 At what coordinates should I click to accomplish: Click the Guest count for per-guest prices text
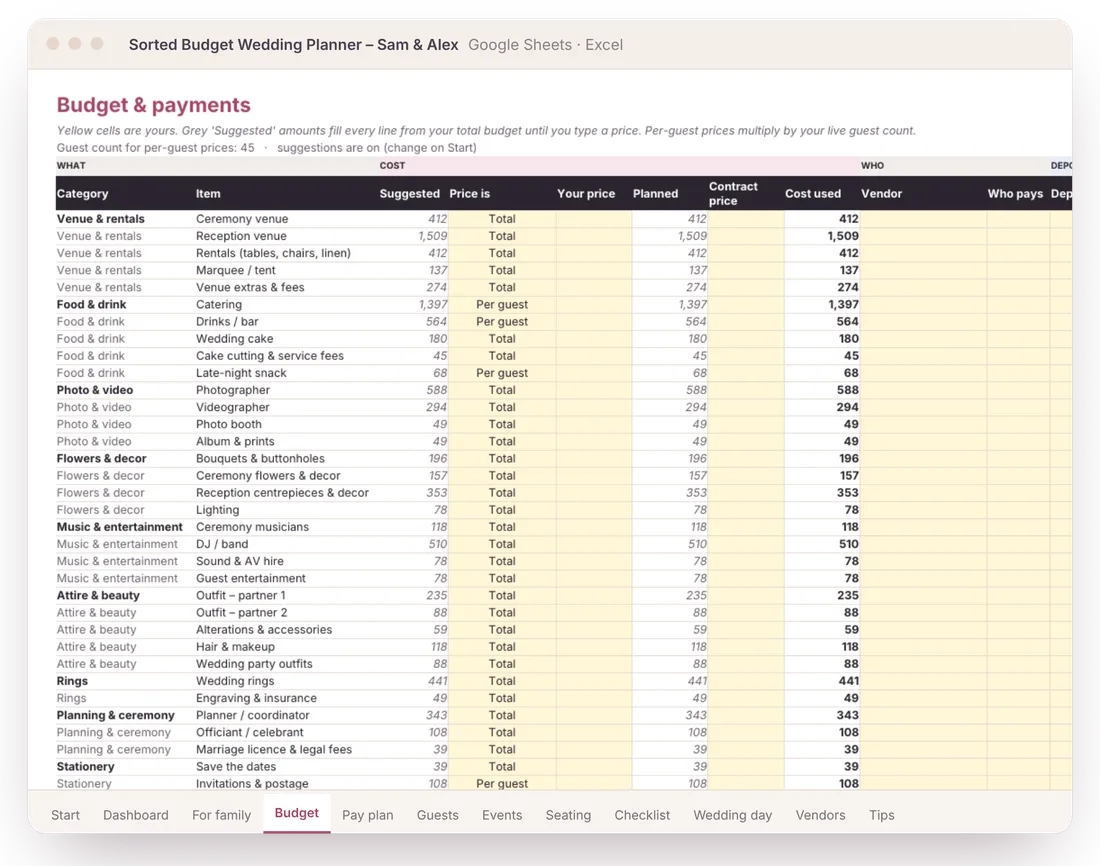pos(156,147)
